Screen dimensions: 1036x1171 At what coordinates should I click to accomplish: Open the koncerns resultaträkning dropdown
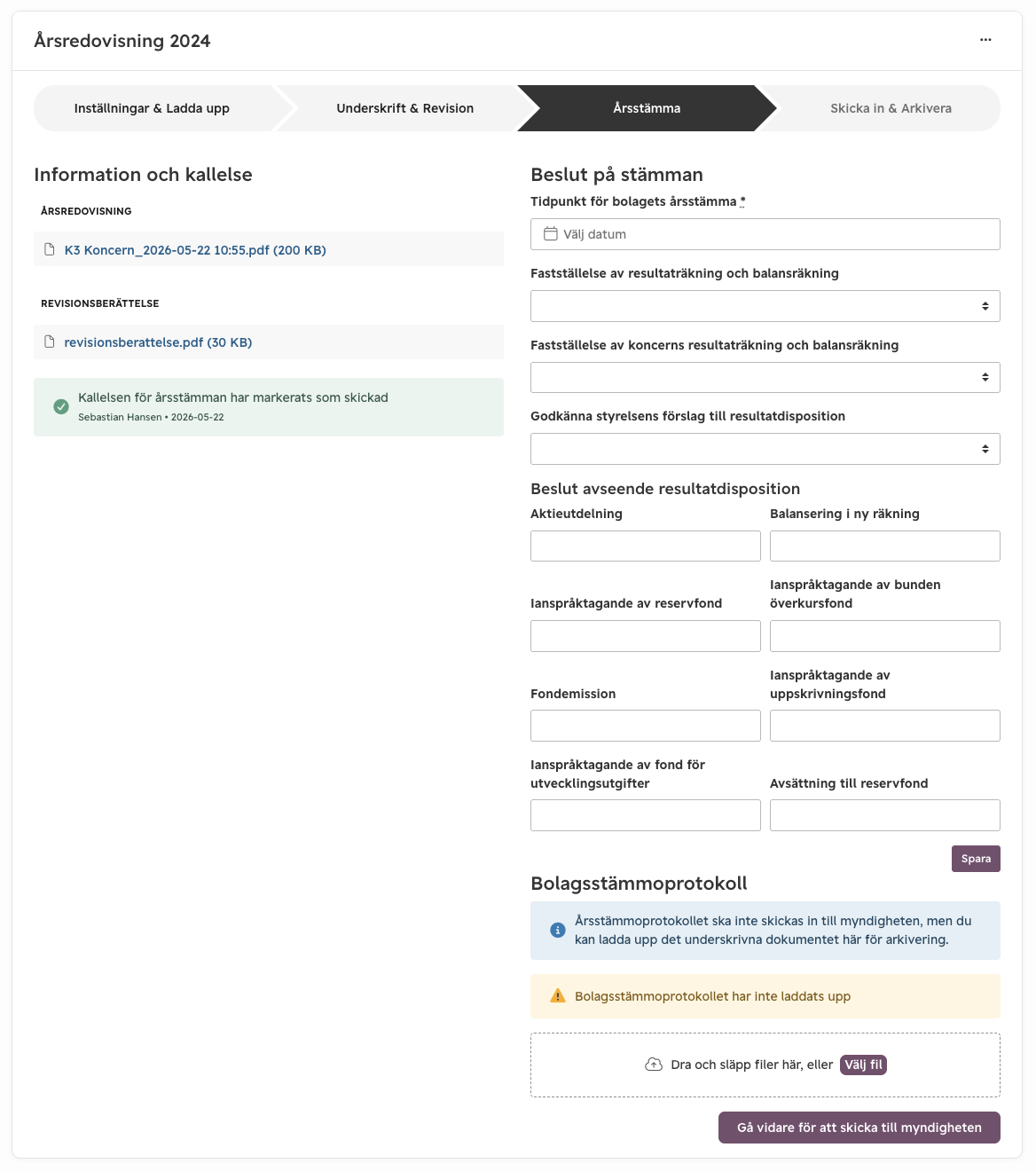pyautogui.click(x=765, y=377)
